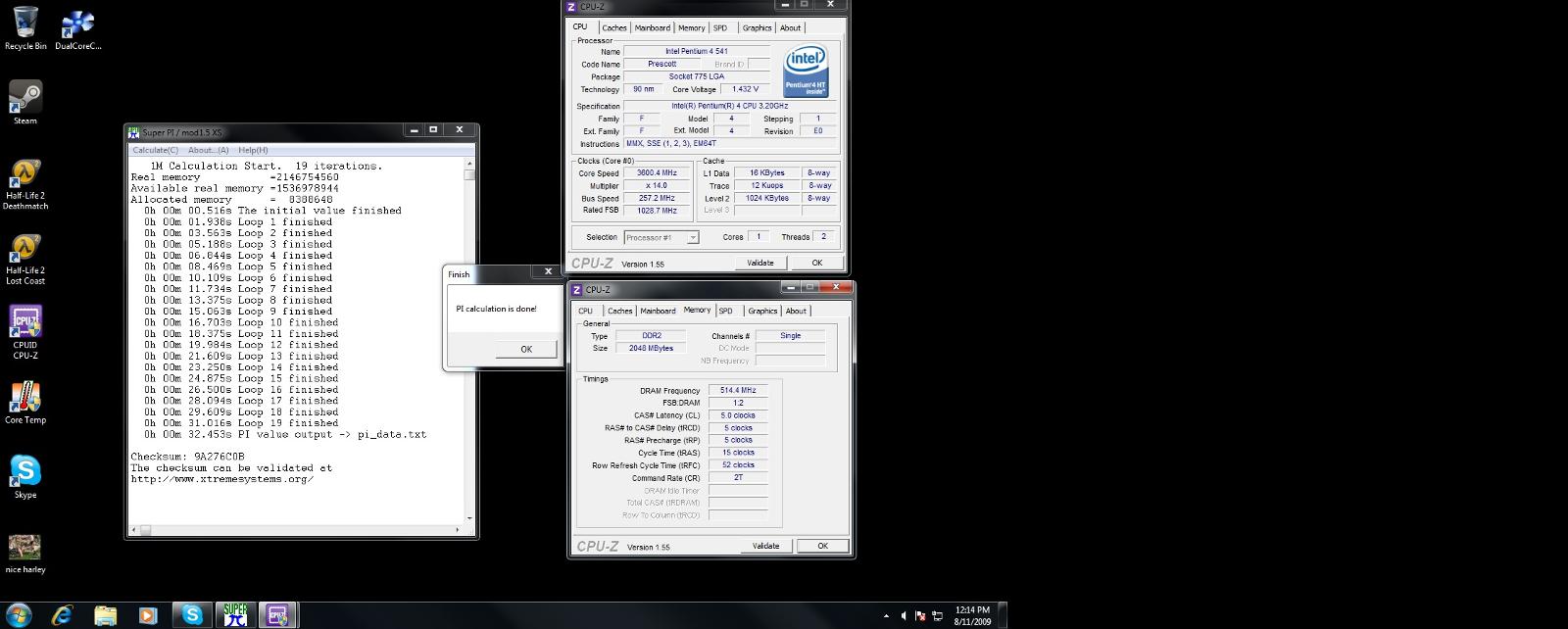Select the Half-Life 2 Lost Coast desktop icon
Image resolution: width=1568 pixels, height=629 pixels.
(x=25, y=259)
